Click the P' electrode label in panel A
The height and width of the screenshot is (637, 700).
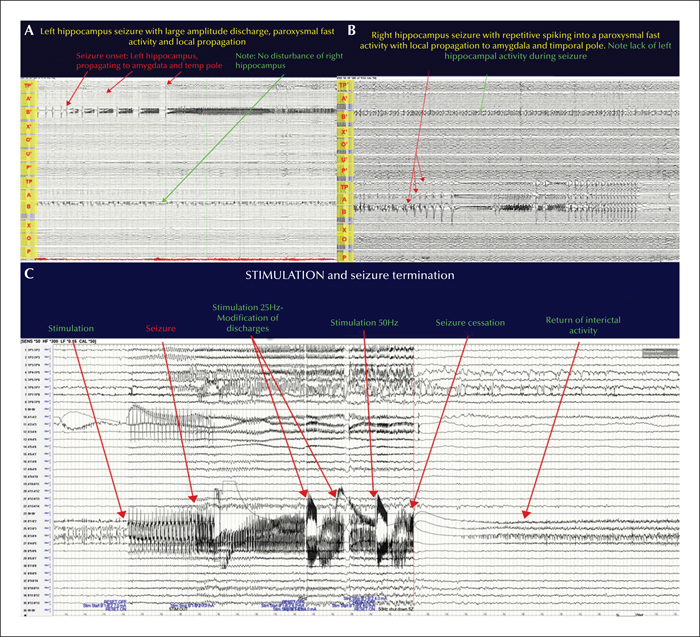click(x=29, y=167)
